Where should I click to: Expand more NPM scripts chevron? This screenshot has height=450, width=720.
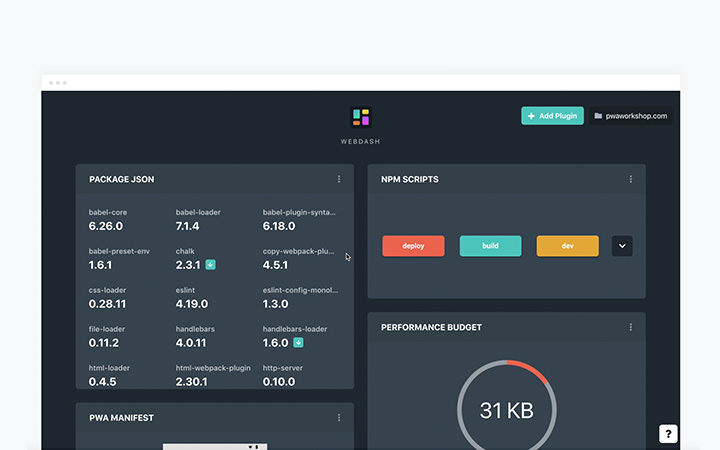click(622, 246)
